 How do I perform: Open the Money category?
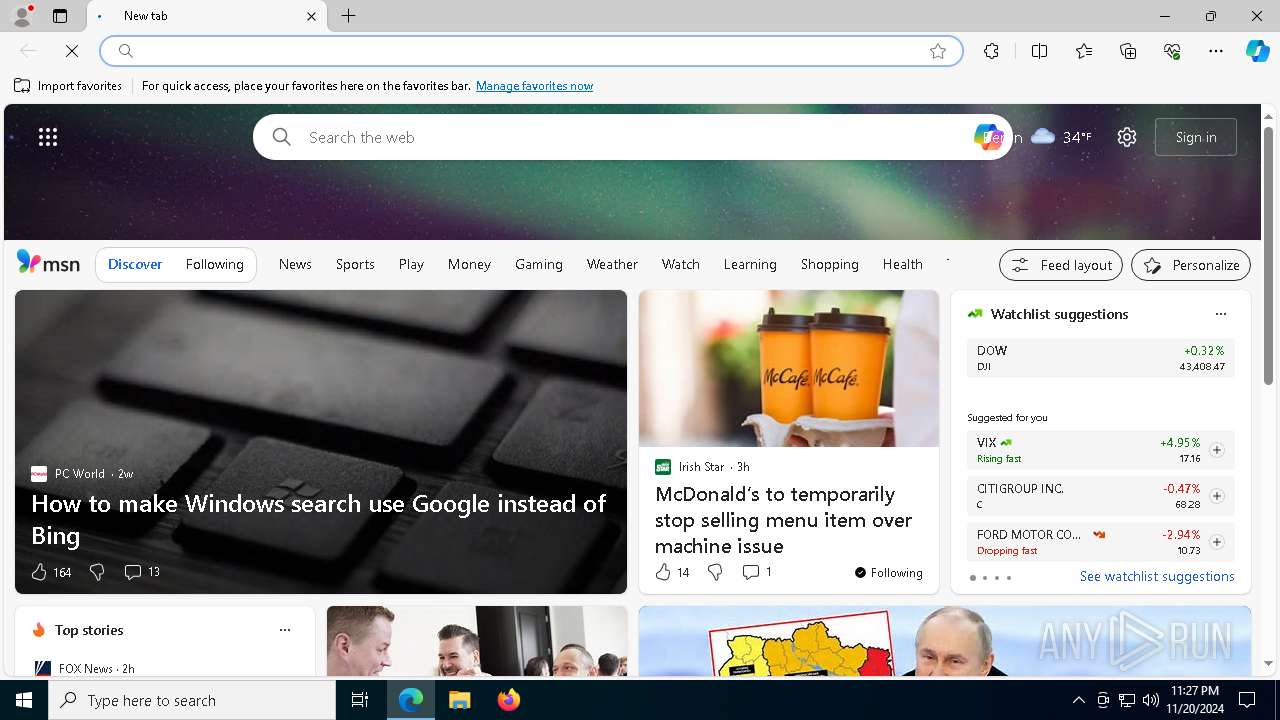[469, 264]
